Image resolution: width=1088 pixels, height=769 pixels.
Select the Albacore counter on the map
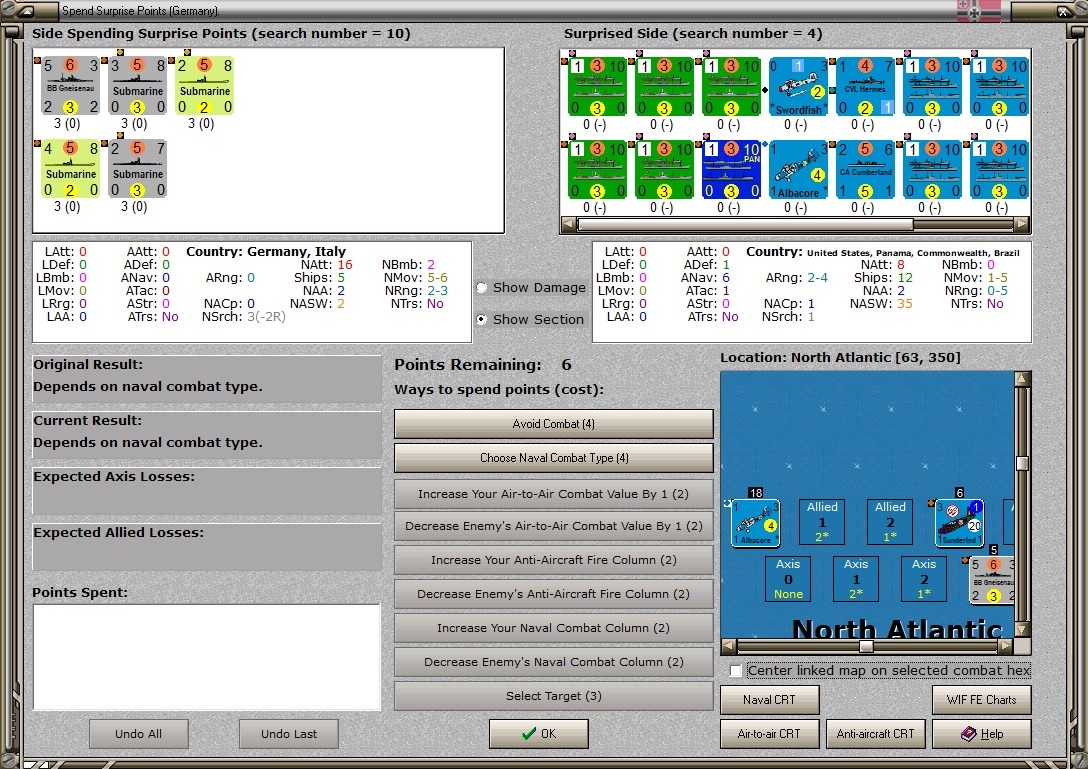pos(754,521)
